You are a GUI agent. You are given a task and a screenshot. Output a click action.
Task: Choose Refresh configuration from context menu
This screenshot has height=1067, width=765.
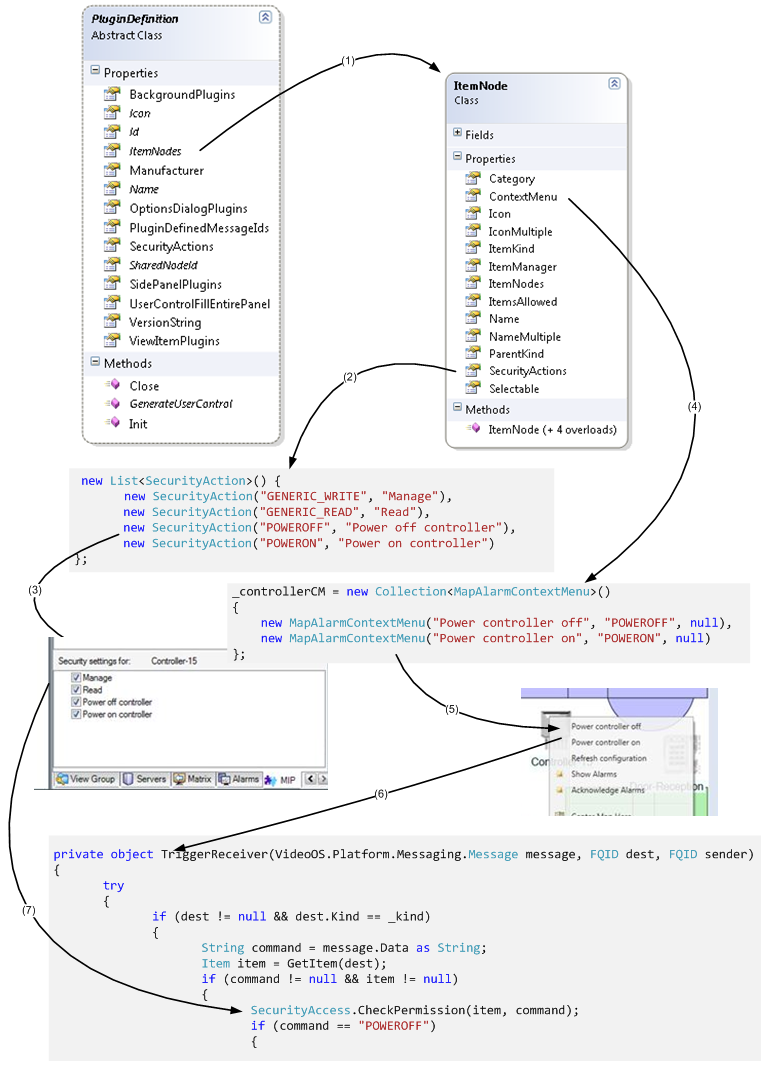(x=610, y=758)
